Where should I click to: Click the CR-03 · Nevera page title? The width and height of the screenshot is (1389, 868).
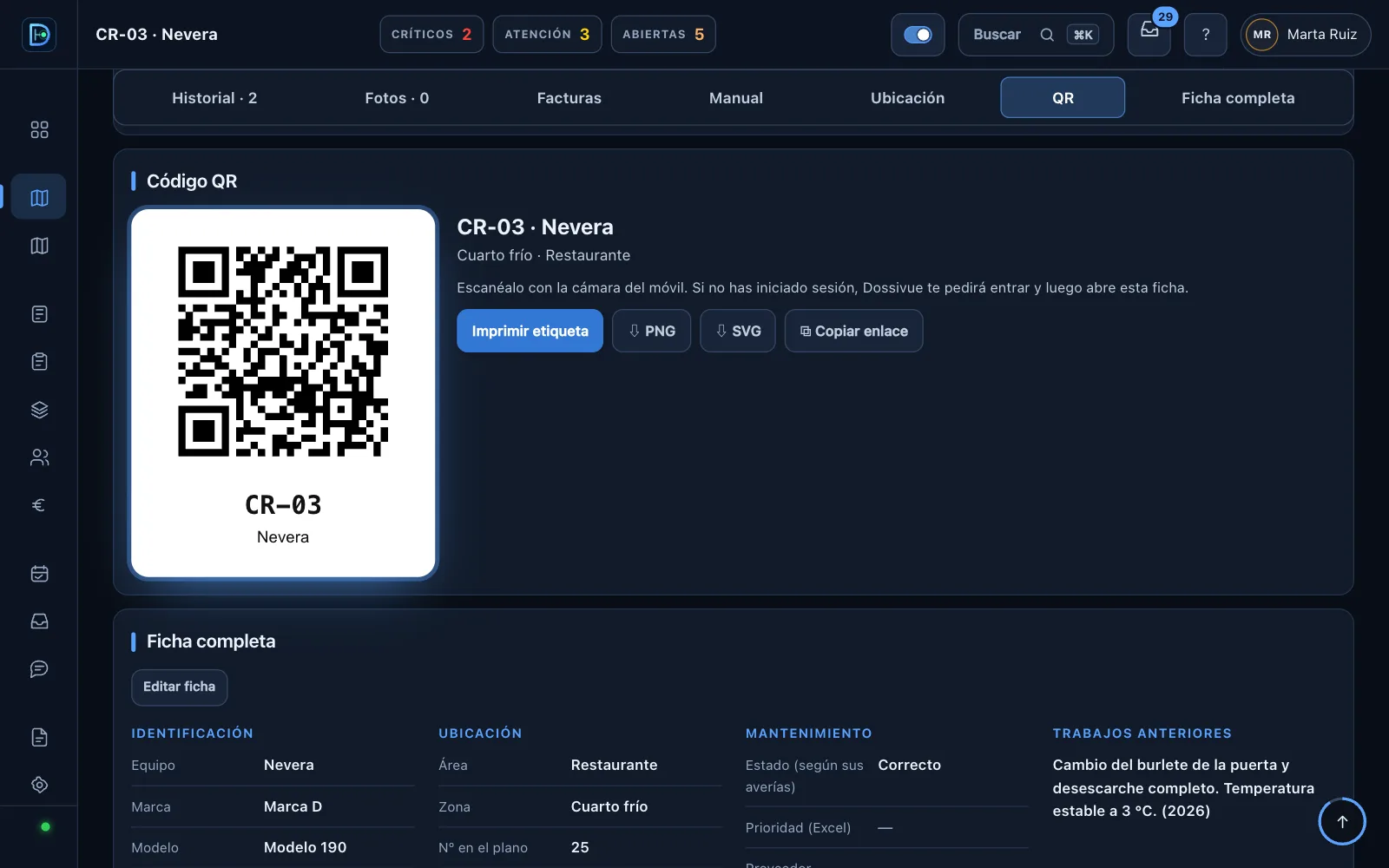tap(156, 35)
